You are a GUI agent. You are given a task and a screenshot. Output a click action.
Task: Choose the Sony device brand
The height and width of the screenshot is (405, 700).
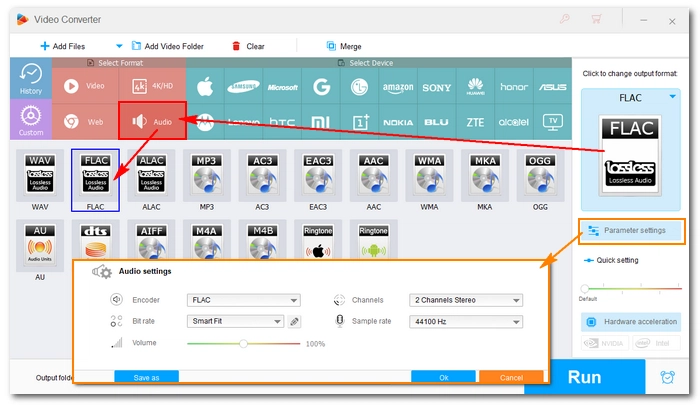pyautogui.click(x=437, y=86)
